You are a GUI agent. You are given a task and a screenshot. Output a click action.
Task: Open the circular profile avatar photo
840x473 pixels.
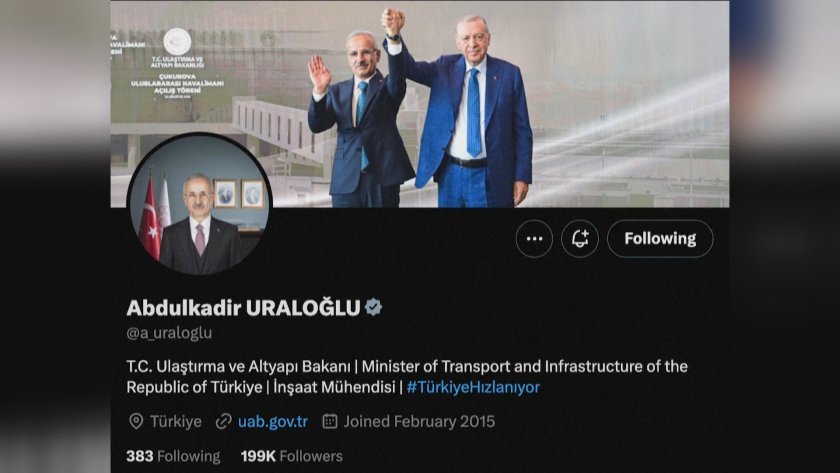200,204
